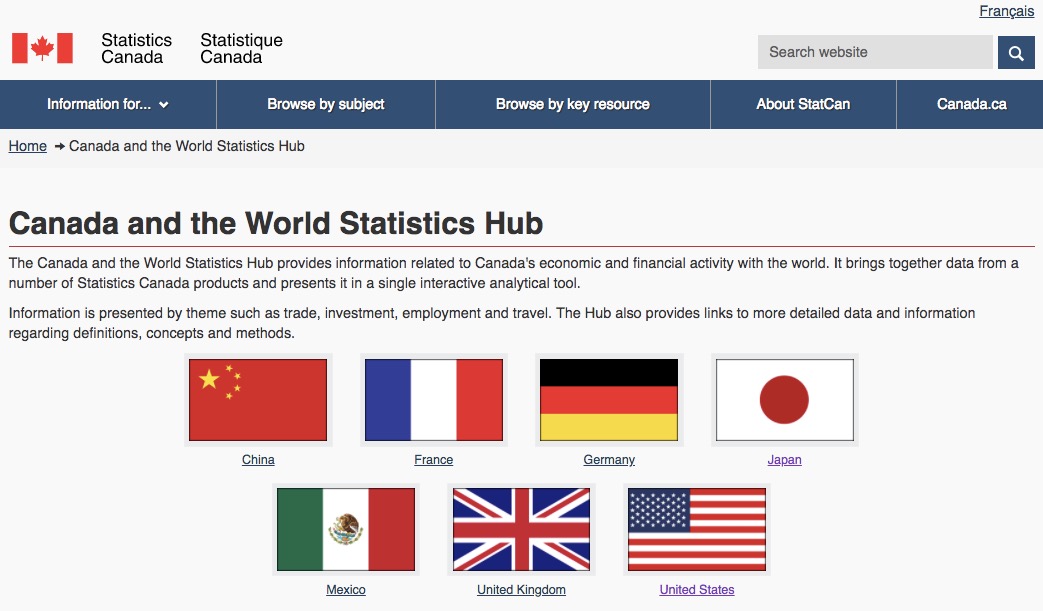Click the Germany text link
1043x611 pixels.
pyautogui.click(x=609, y=460)
